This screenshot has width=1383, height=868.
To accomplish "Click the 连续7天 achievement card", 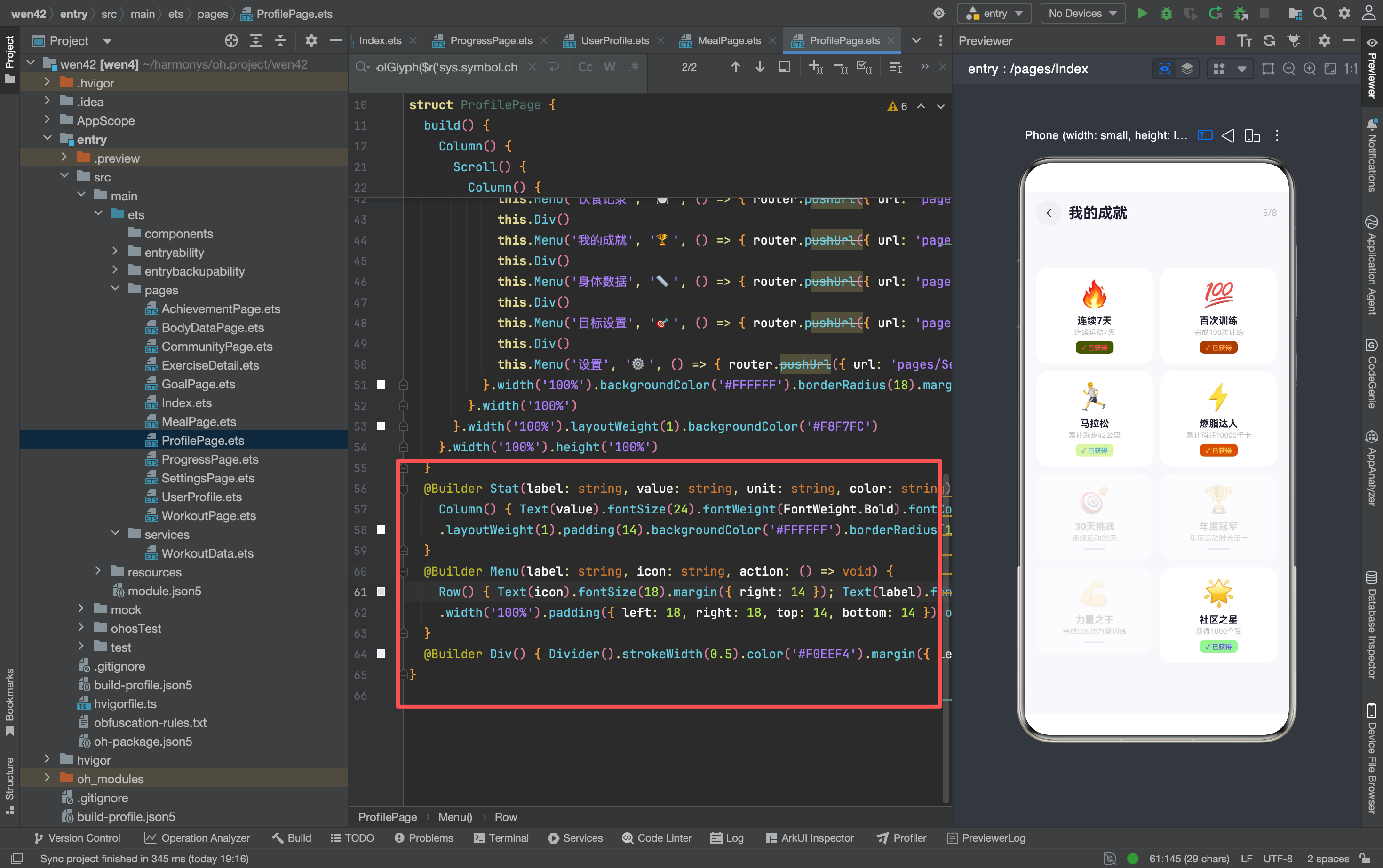I will pyautogui.click(x=1094, y=316).
